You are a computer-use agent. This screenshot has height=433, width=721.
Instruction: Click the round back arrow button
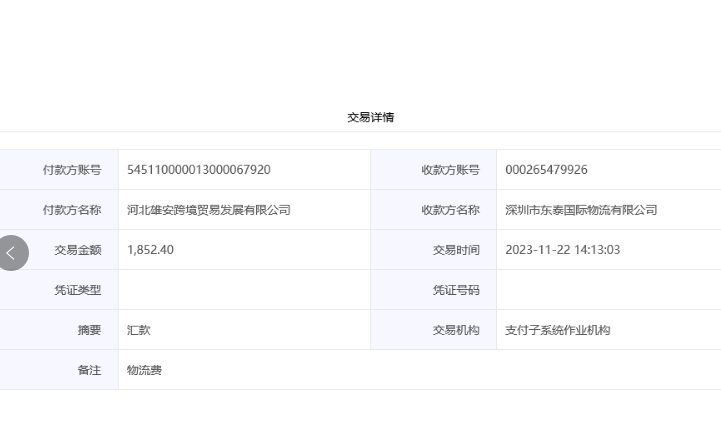point(12,253)
